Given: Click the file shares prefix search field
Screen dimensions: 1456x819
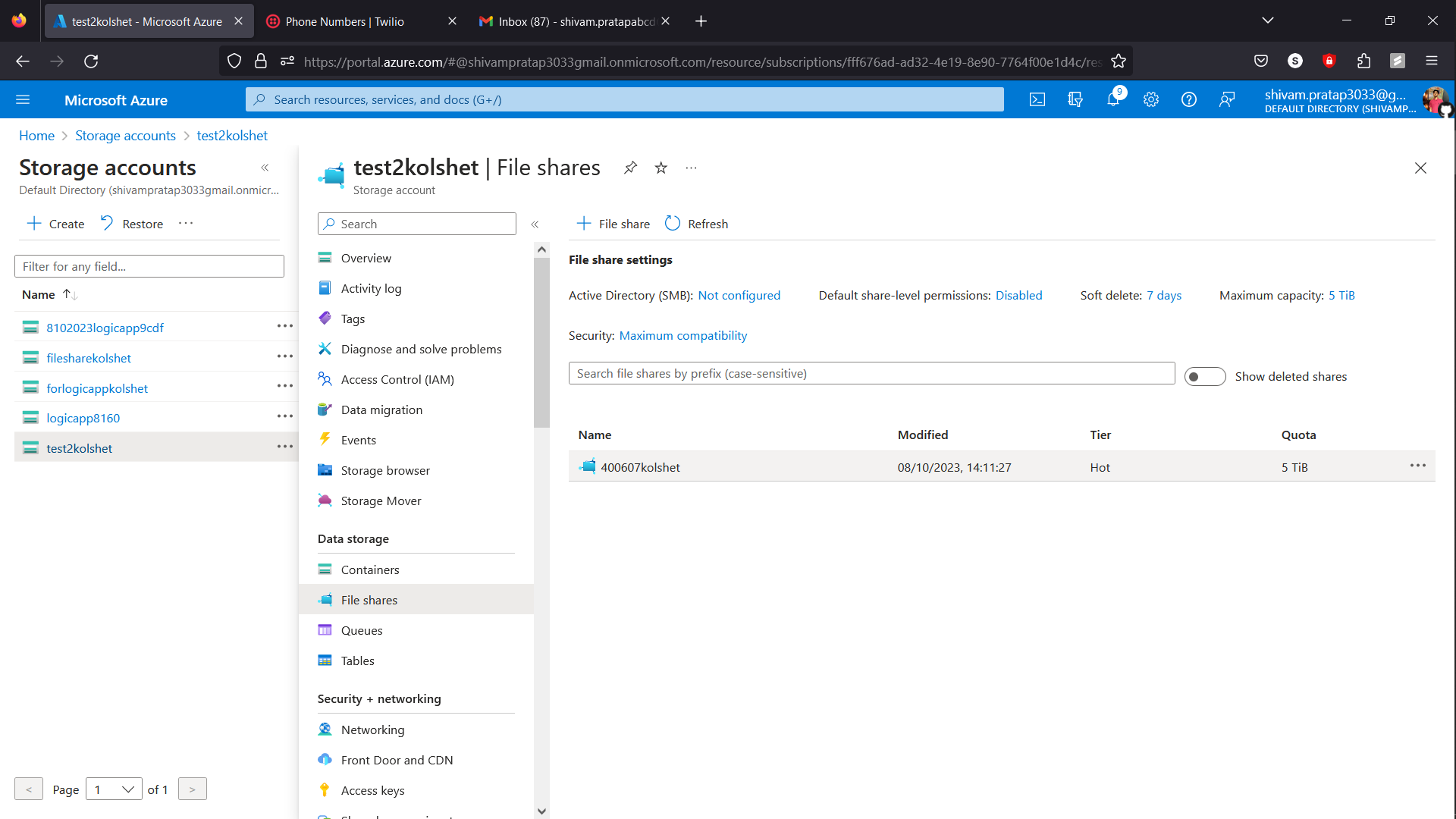Looking at the screenshot, I should tap(871, 373).
